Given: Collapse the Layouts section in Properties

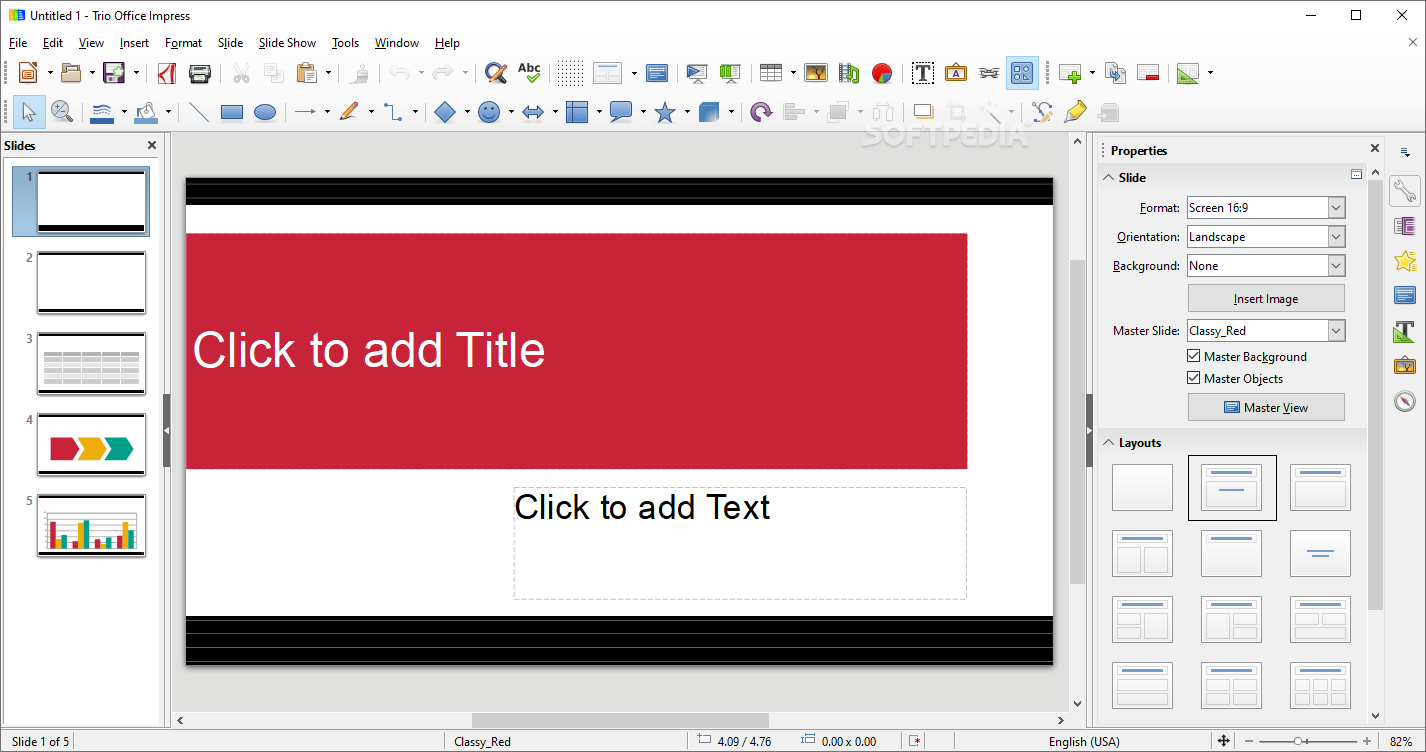Looking at the screenshot, I should coord(1108,442).
